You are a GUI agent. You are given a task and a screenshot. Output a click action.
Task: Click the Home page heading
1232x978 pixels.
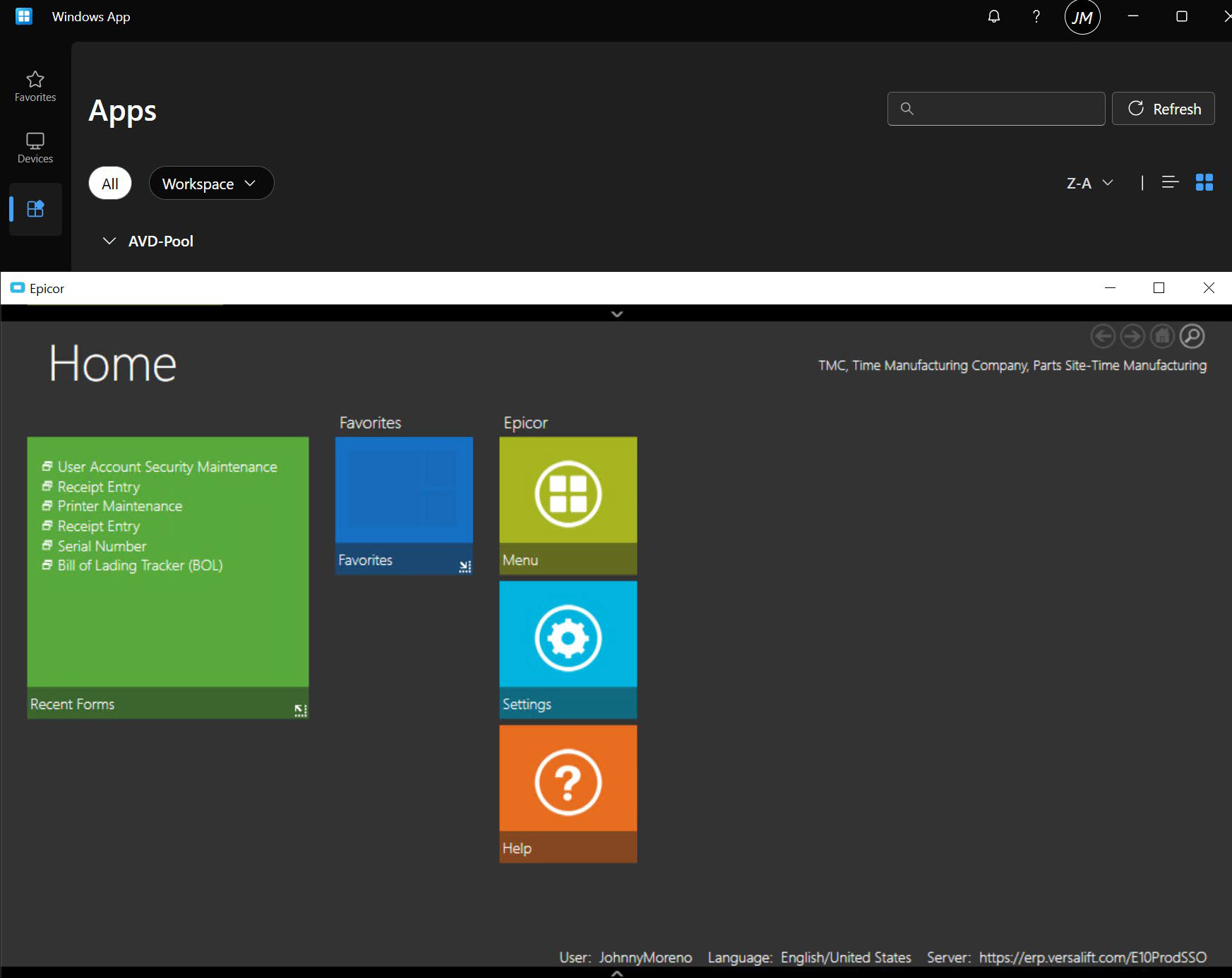[x=113, y=364]
